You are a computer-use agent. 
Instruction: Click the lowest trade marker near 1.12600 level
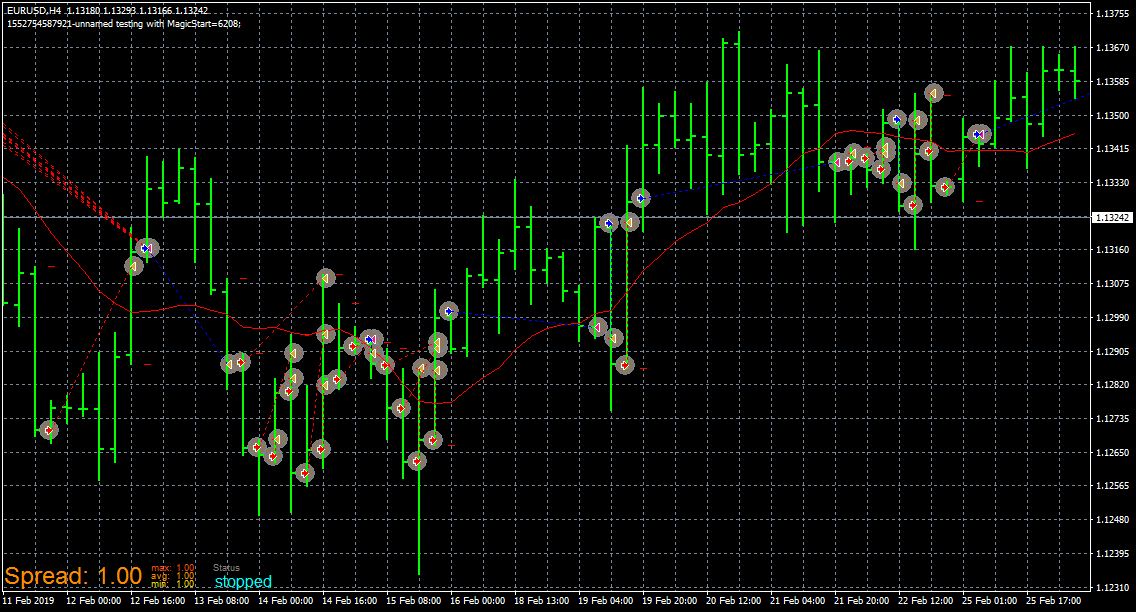tap(305, 474)
